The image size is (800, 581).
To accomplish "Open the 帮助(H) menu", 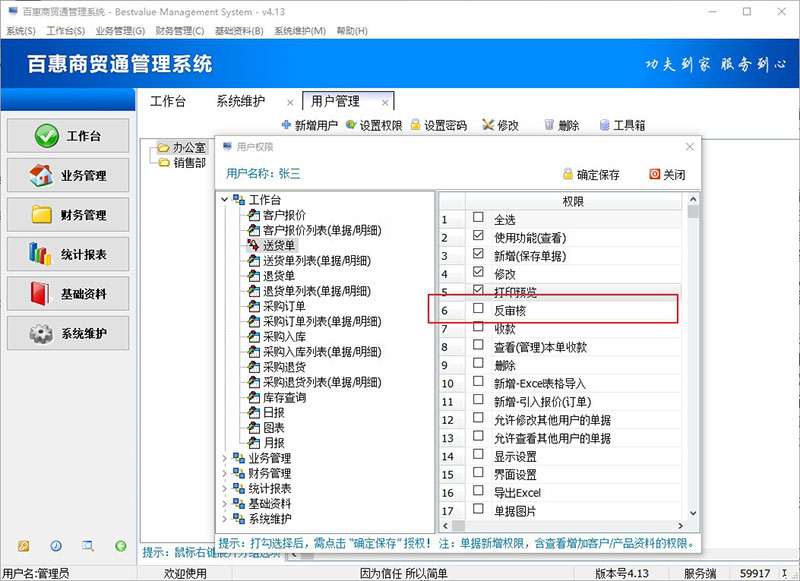I will [352, 31].
